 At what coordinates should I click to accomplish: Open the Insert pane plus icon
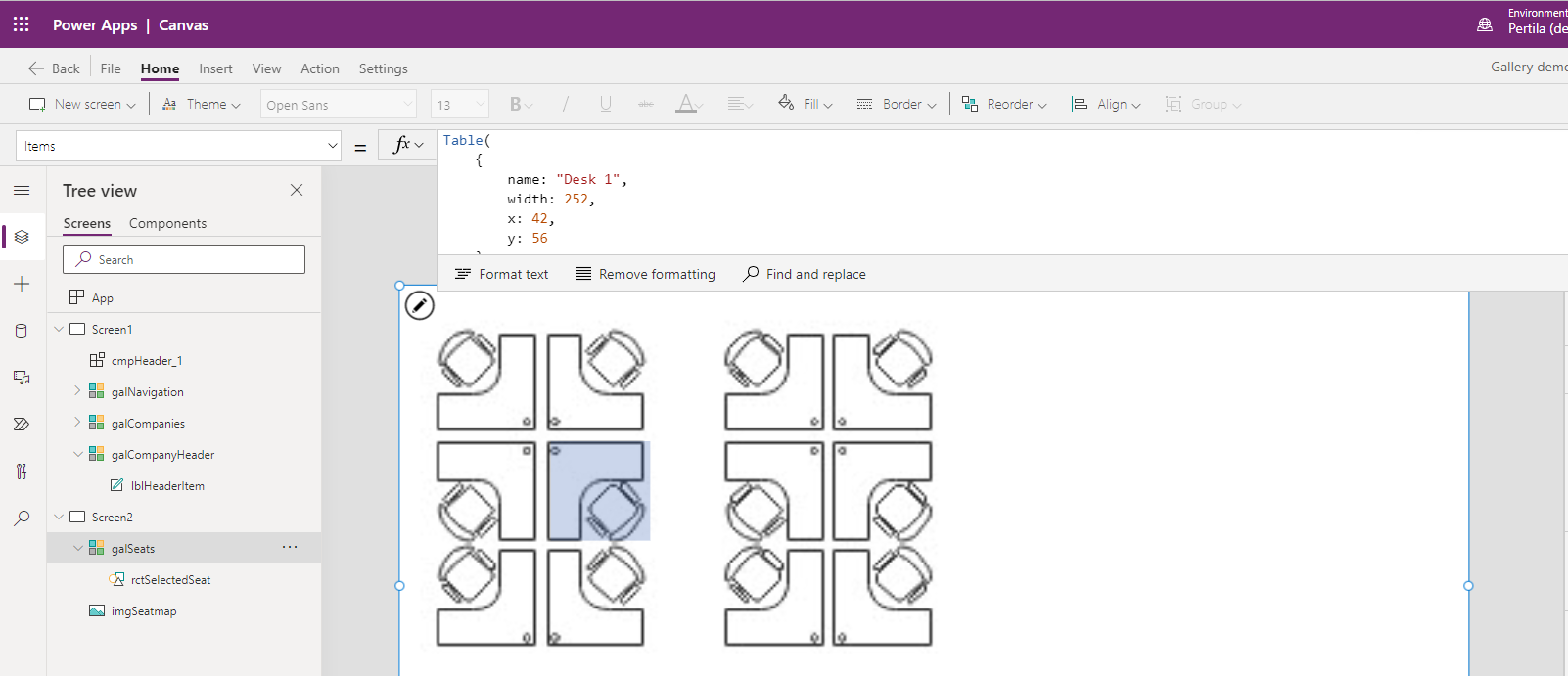click(22, 284)
